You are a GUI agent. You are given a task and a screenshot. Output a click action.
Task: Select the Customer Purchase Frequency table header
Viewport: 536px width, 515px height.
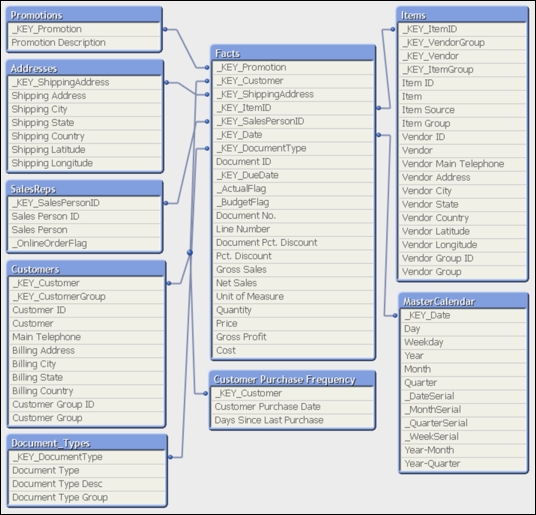[x=292, y=379]
